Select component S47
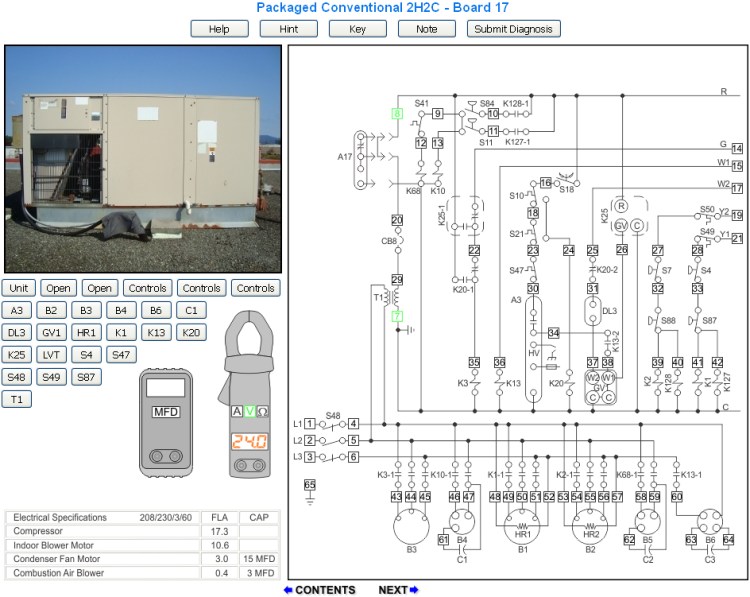This screenshot has height=597, width=750. point(121,355)
